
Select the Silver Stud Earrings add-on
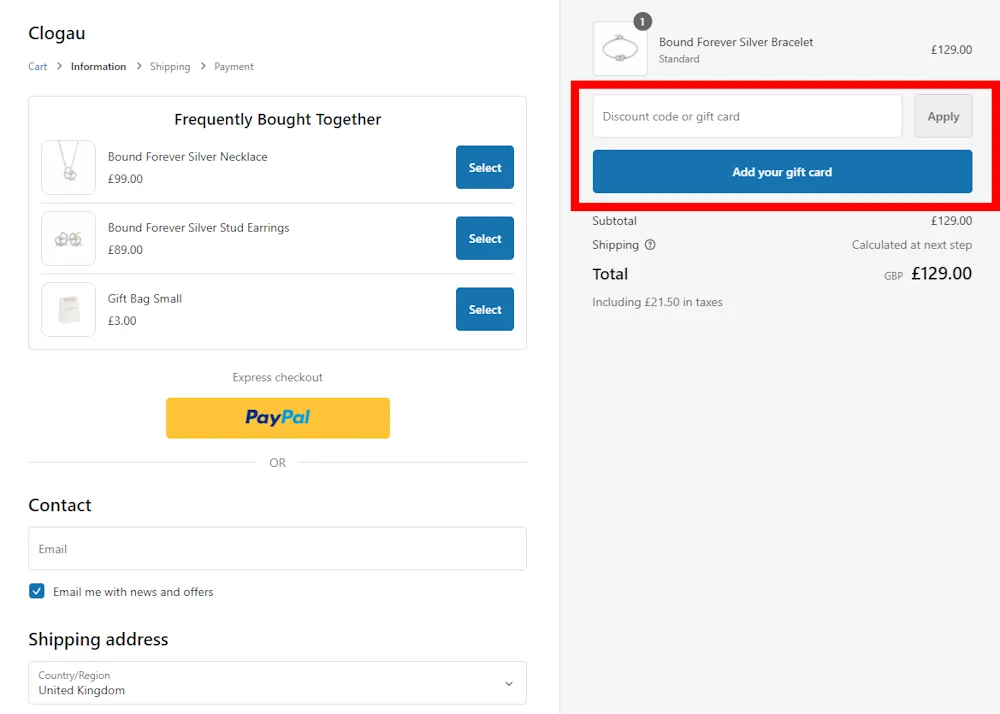(485, 239)
